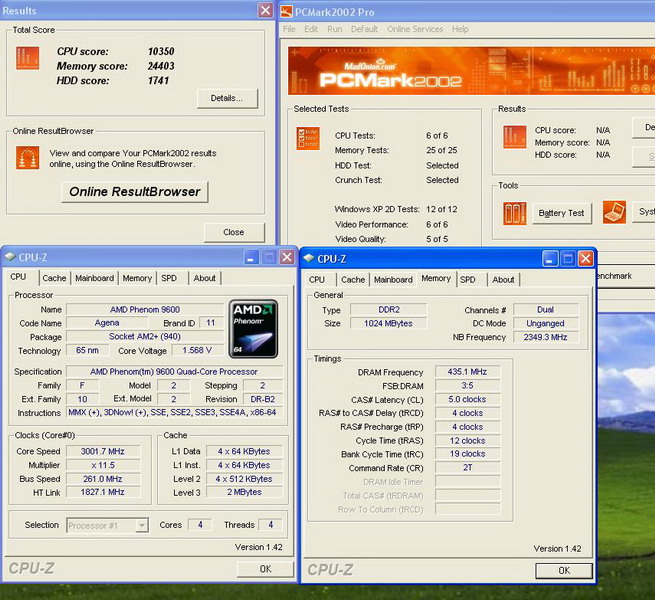This screenshot has height=600, width=655.
Task: Open the File menu in PCMark2002
Action: click(289, 29)
